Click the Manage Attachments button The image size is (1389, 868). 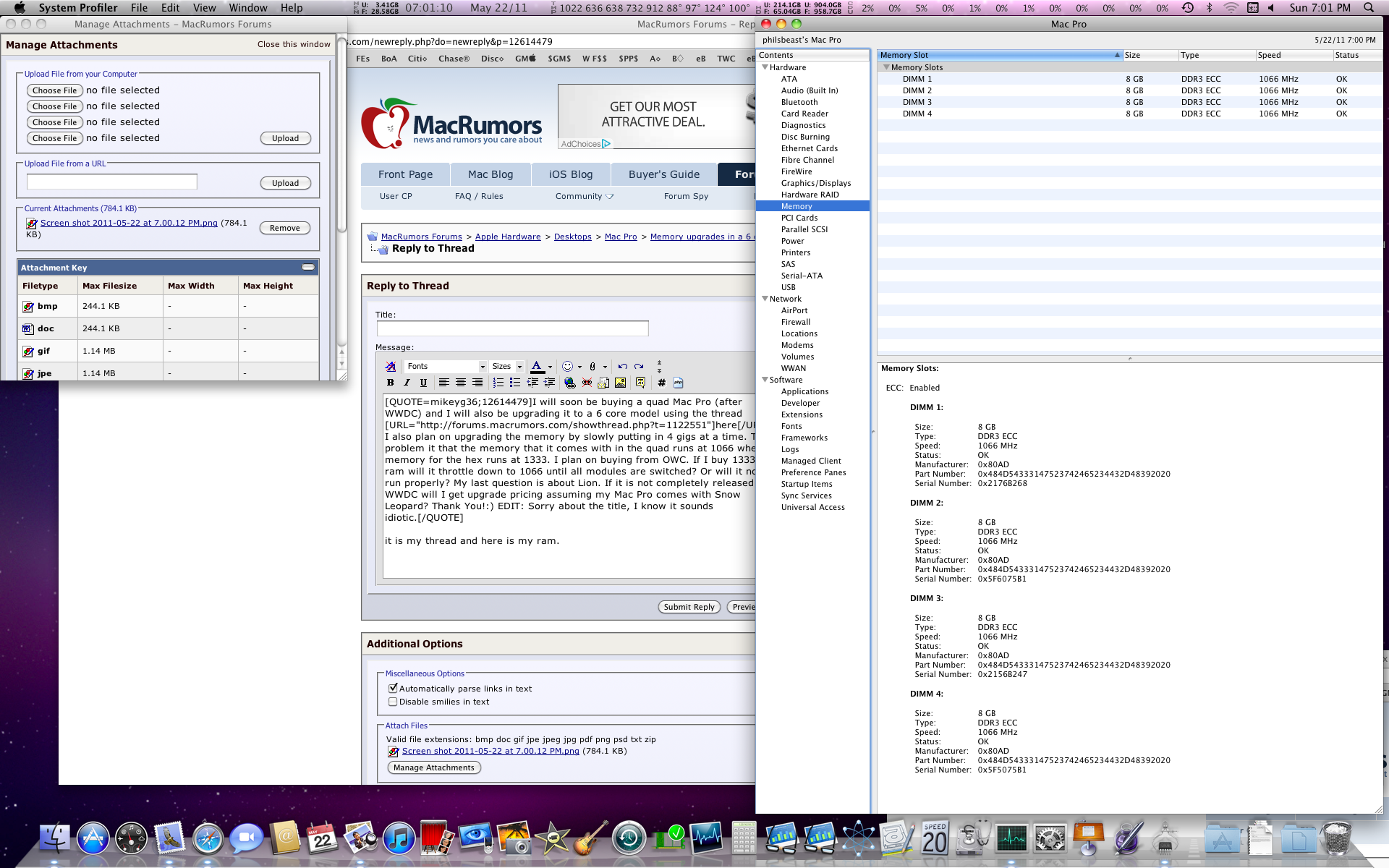(434, 767)
